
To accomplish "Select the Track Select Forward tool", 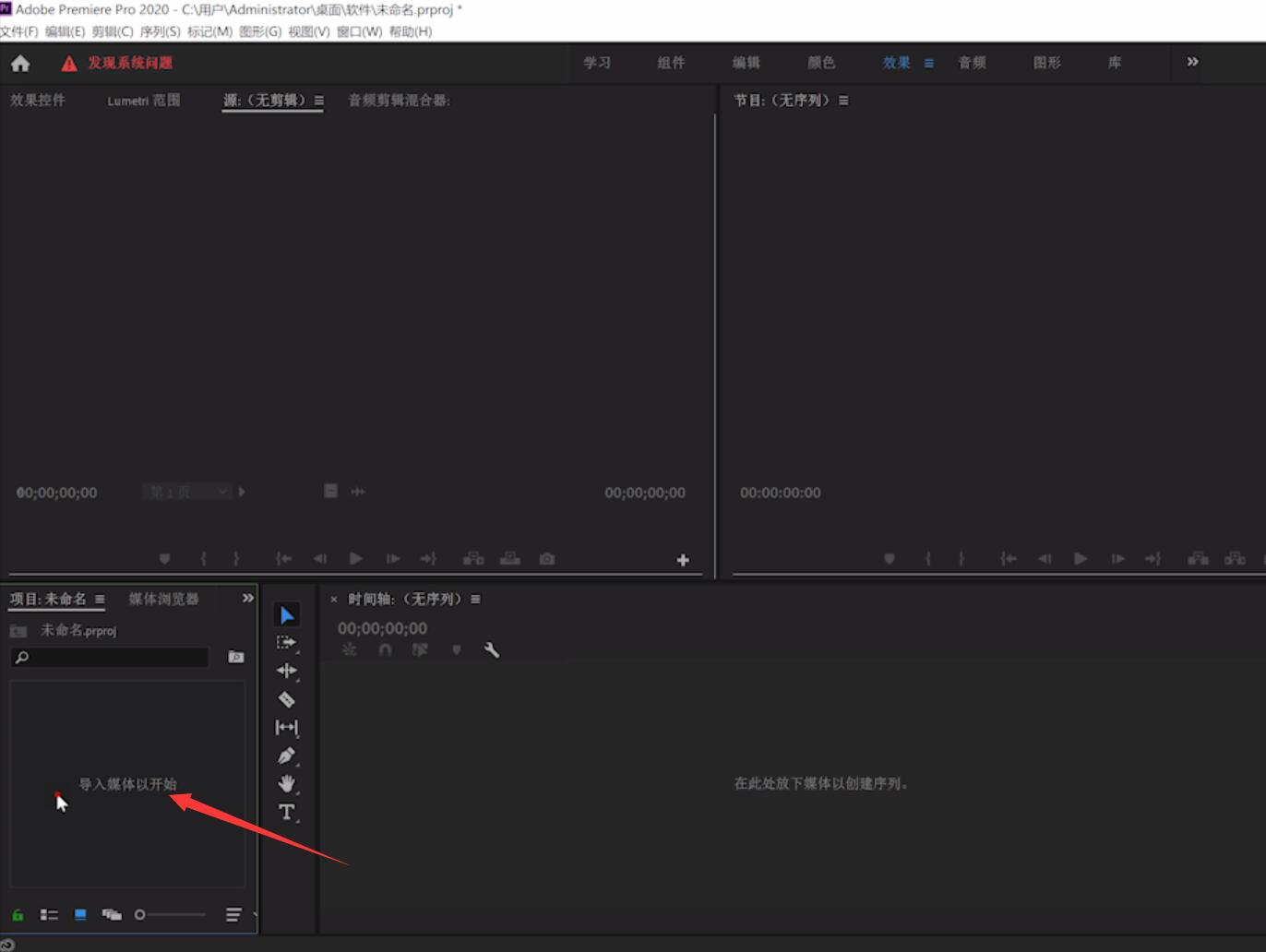I will tap(287, 643).
